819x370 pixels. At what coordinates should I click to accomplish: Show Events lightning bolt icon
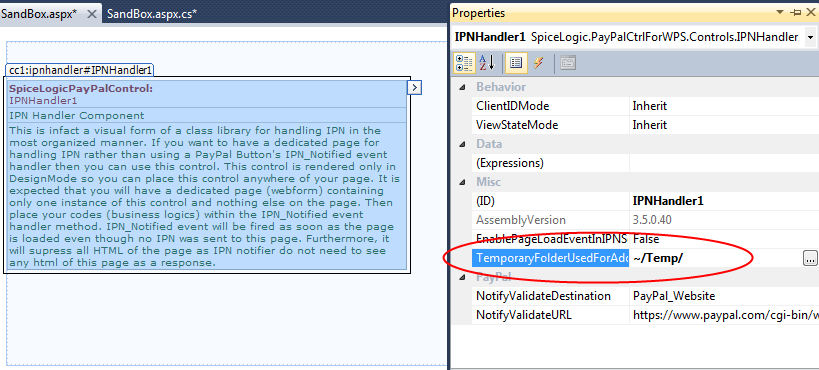pyautogui.click(x=539, y=63)
